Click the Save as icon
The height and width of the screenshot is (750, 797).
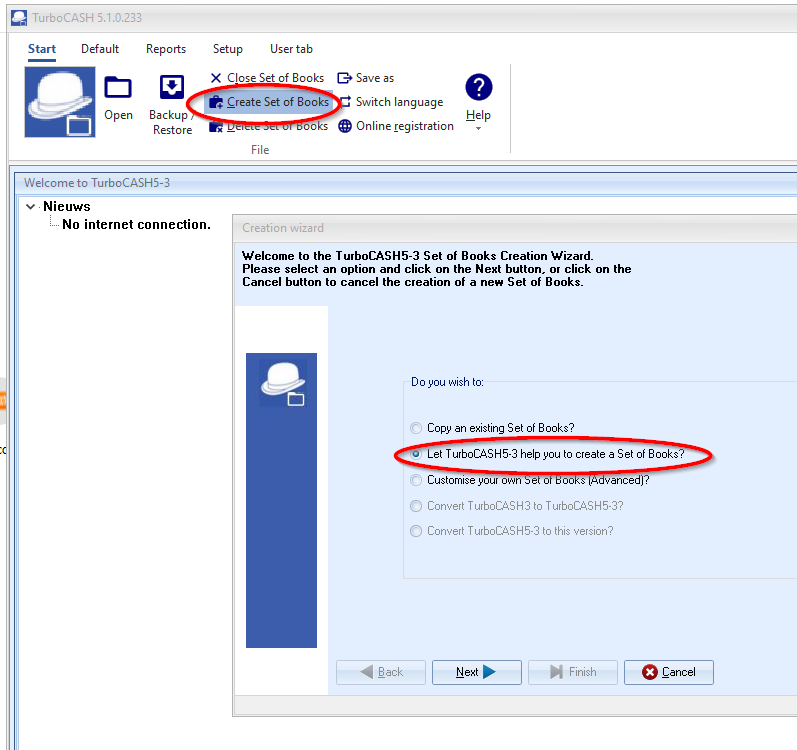(x=345, y=78)
